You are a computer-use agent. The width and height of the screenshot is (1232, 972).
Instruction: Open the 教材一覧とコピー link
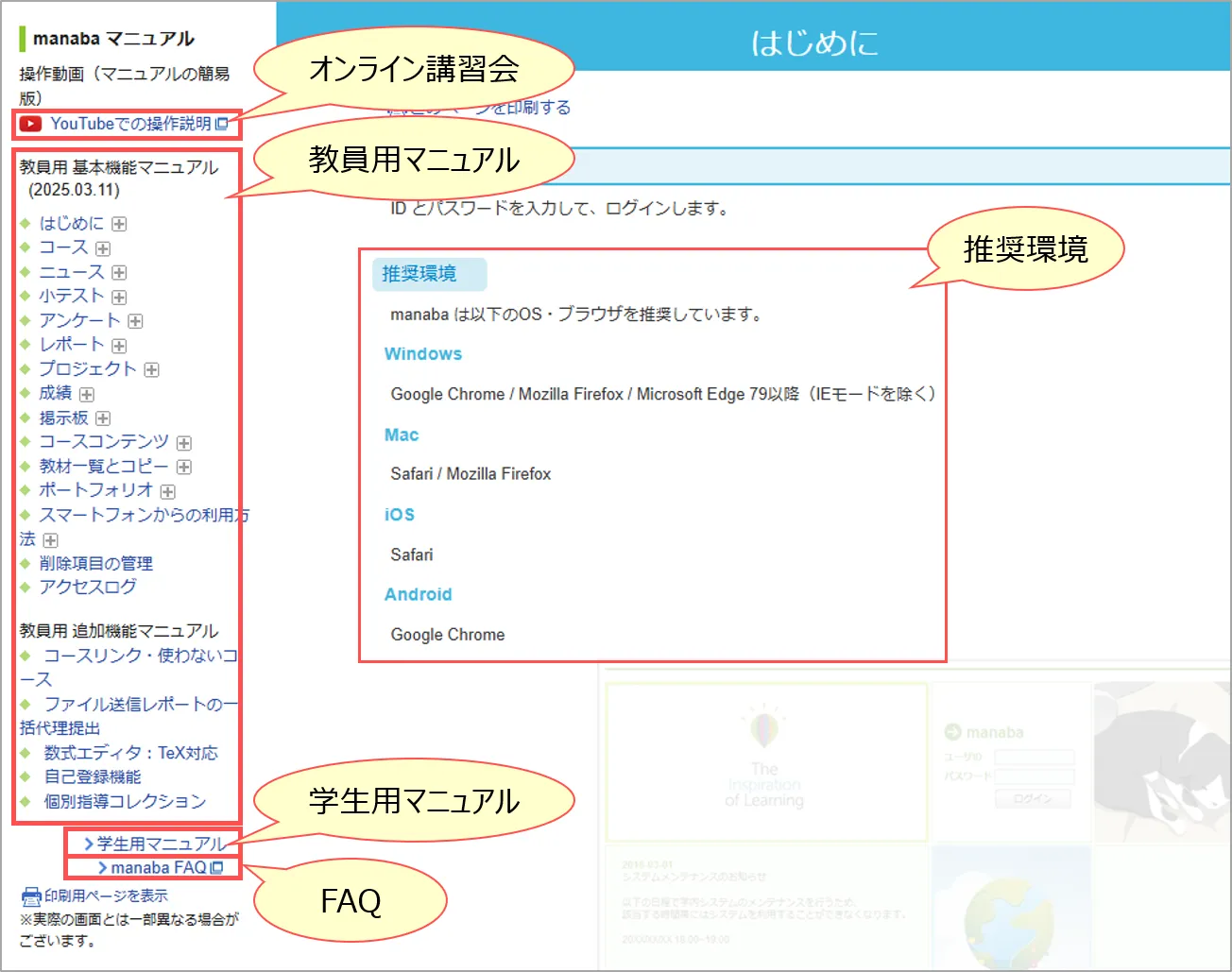tap(104, 466)
